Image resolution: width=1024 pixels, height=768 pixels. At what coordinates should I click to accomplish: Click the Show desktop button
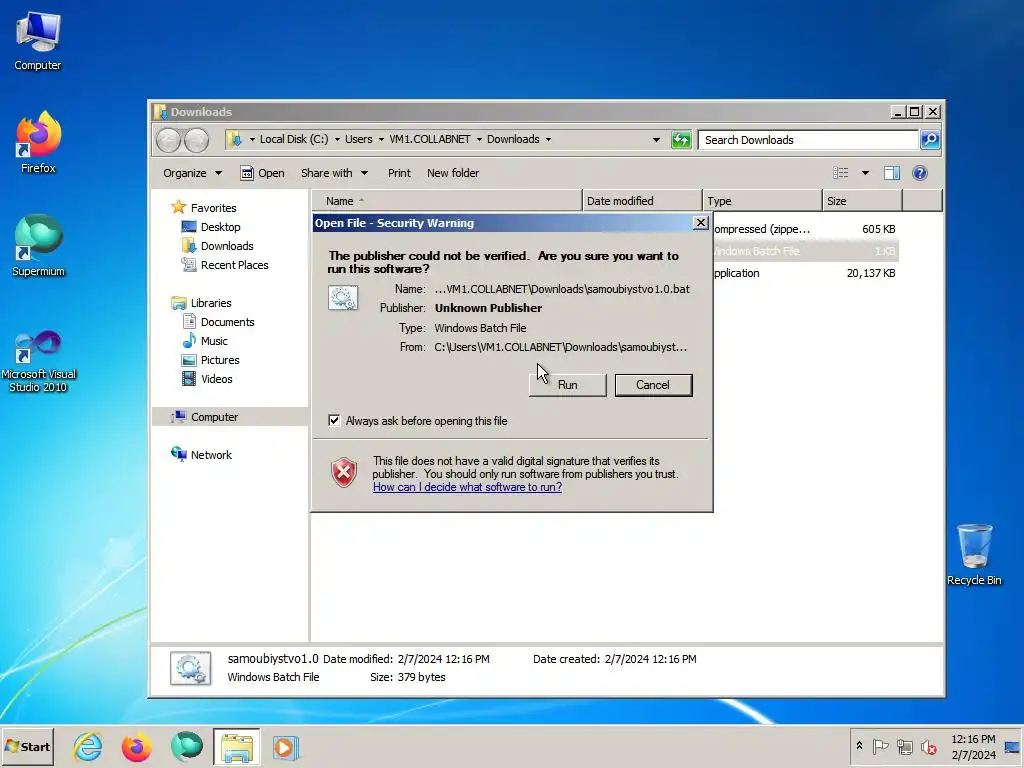(1014, 746)
